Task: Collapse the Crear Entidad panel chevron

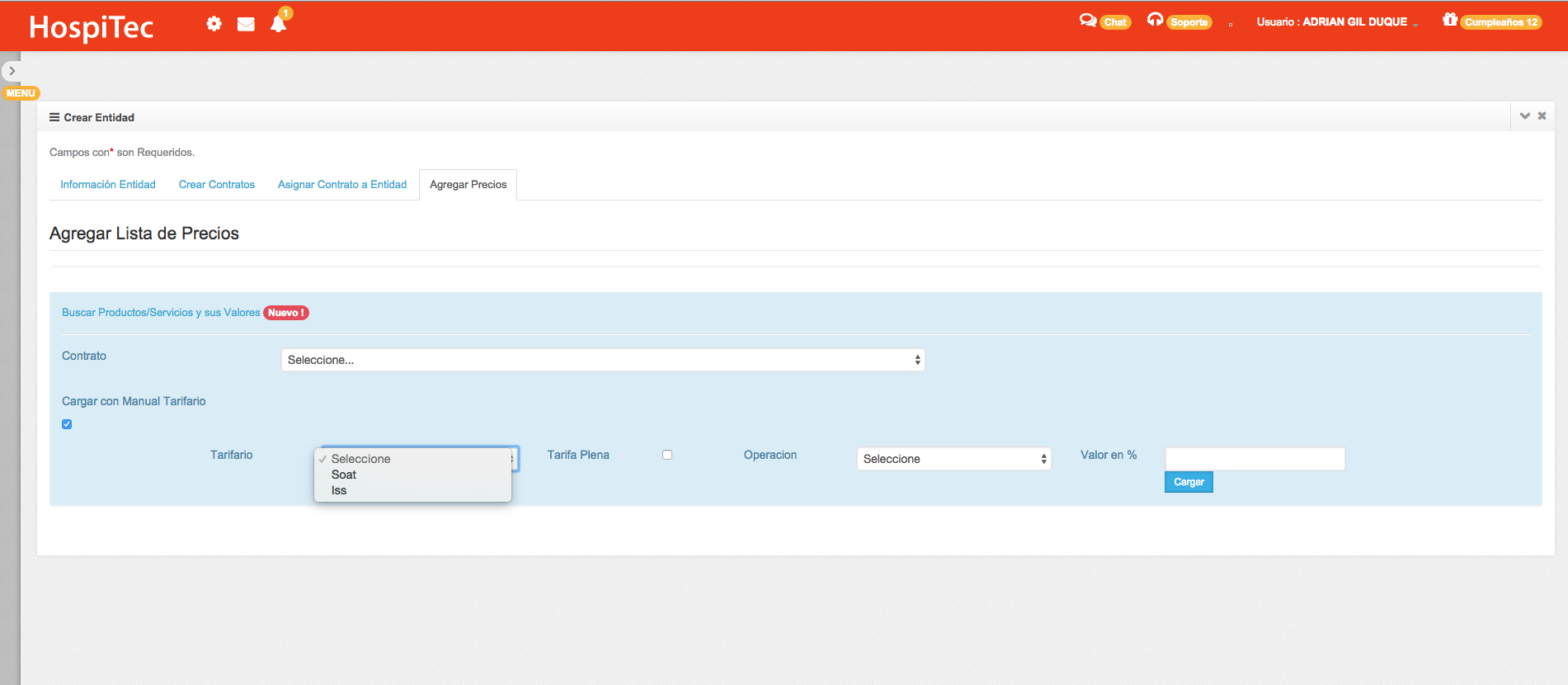Action: tap(1524, 116)
